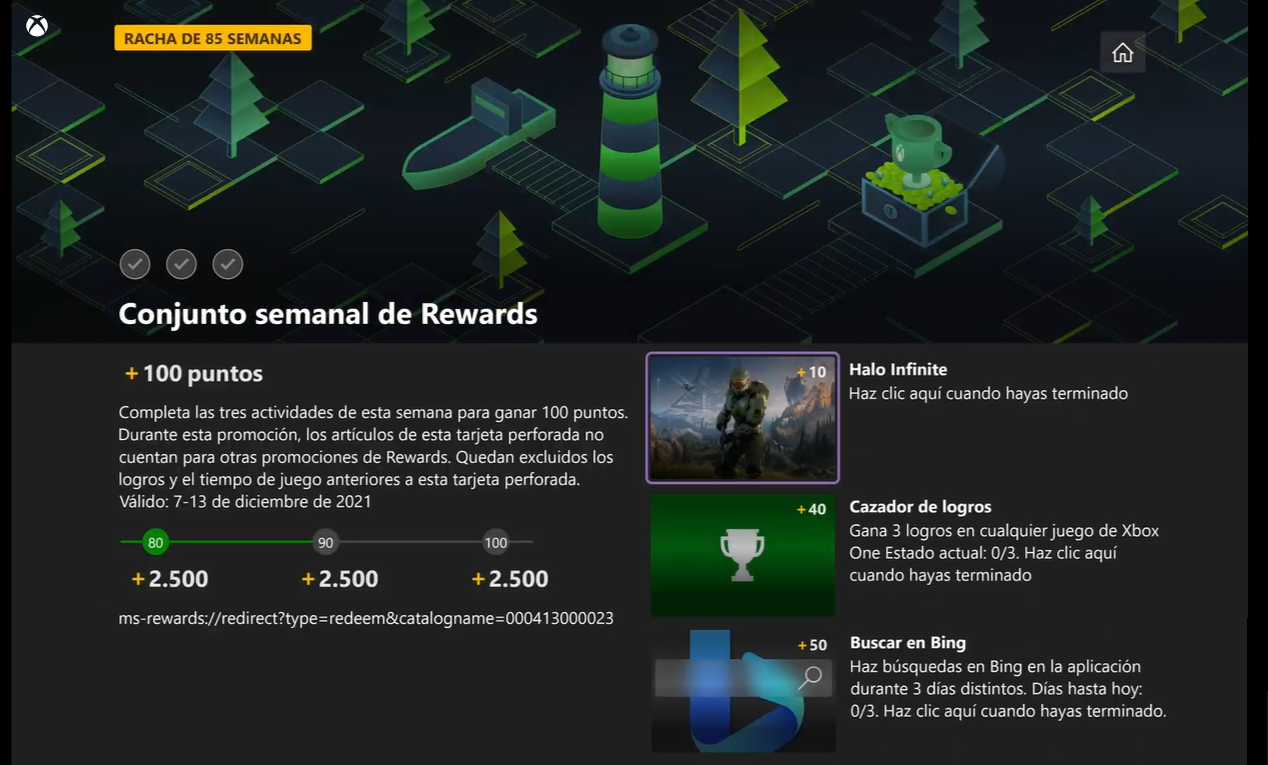Open the Cazador de logros trophy tile
Image resolution: width=1268 pixels, height=765 pixels.
743,554
